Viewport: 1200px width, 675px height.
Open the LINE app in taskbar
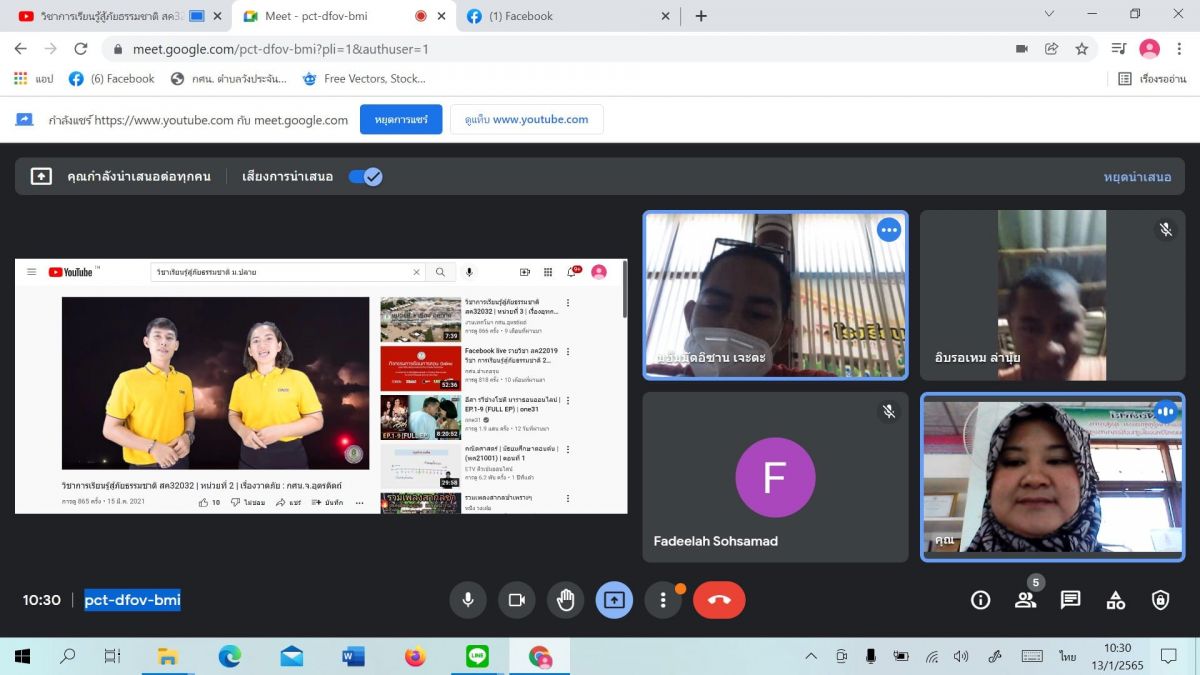(x=477, y=656)
